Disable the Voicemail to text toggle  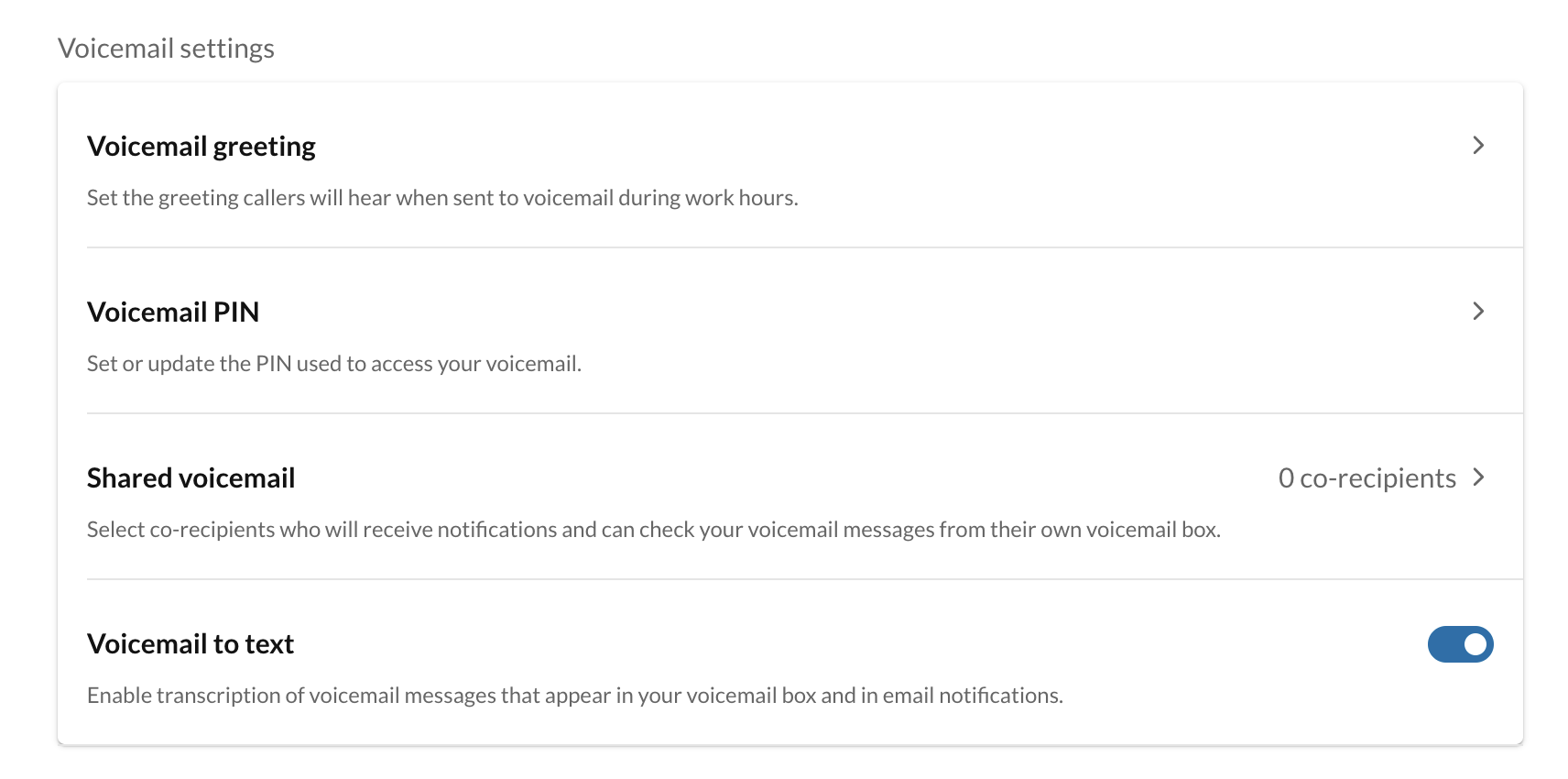(x=1460, y=644)
